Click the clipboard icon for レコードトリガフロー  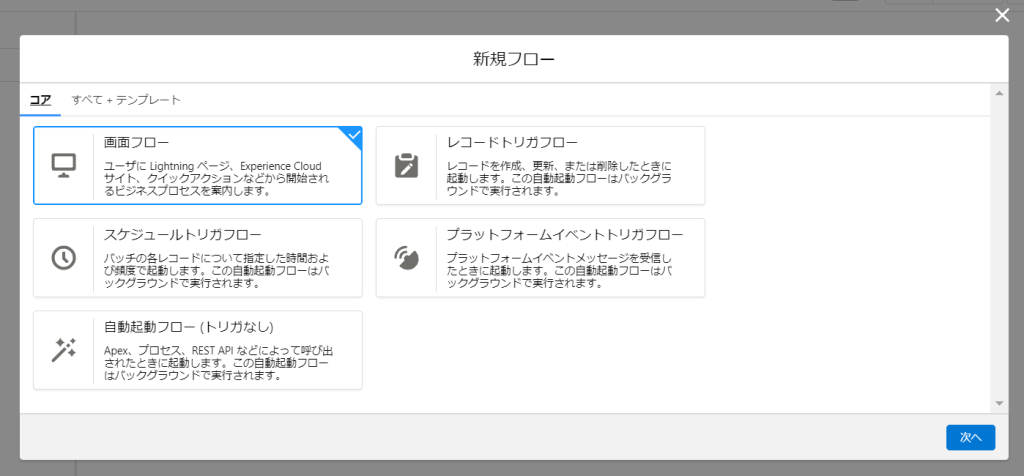click(406, 166)
